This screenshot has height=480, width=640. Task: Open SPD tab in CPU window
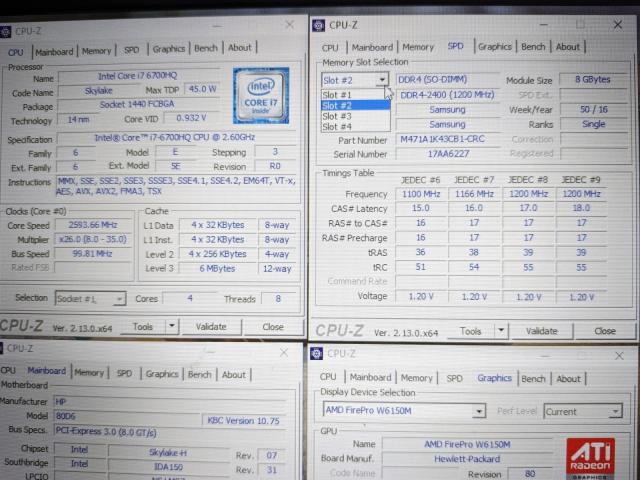pyautogui.click(x=131, y=50)
